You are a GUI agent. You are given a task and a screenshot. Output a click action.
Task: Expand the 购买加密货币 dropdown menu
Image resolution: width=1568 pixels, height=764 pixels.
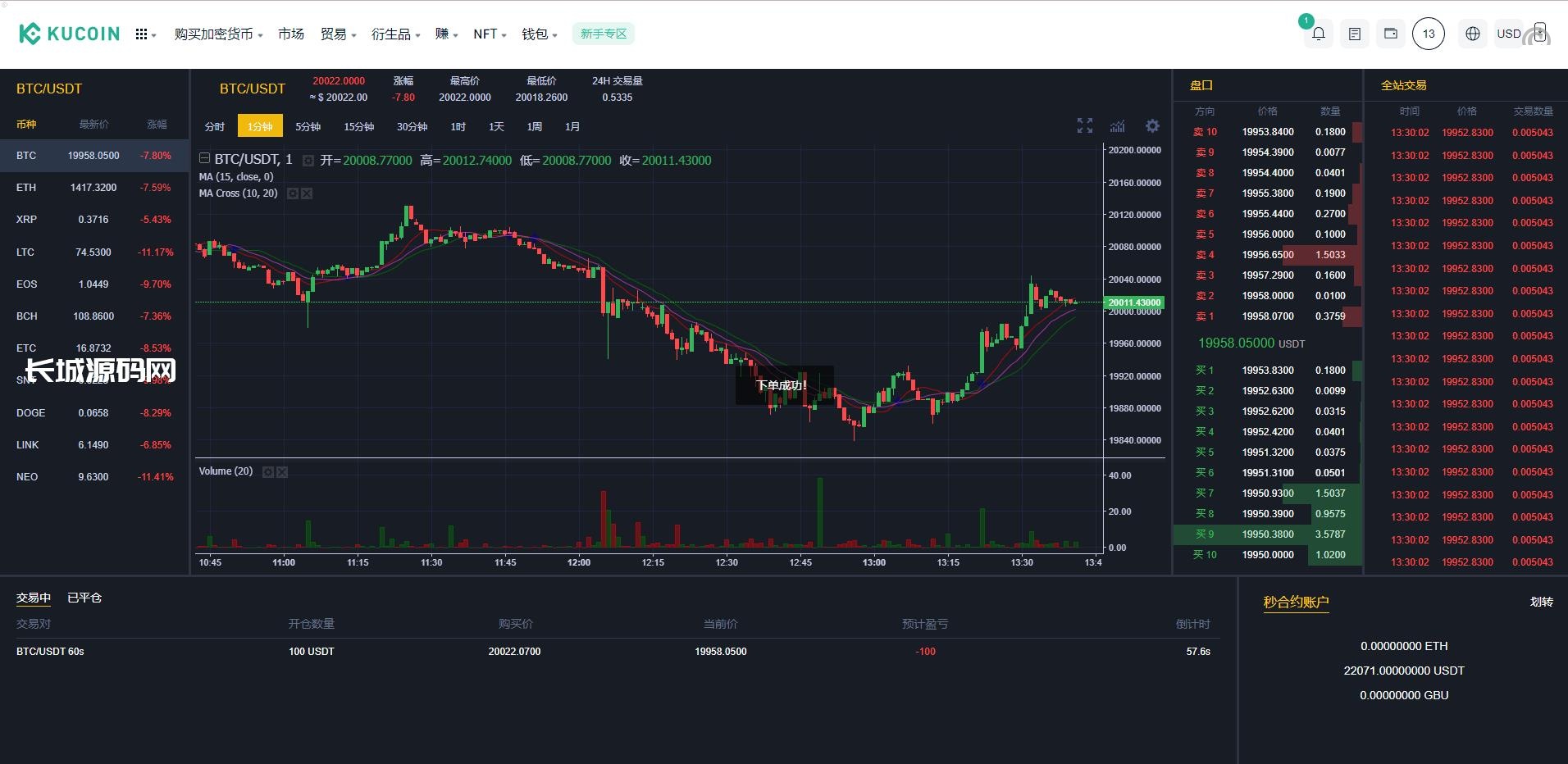coord(218,34)
